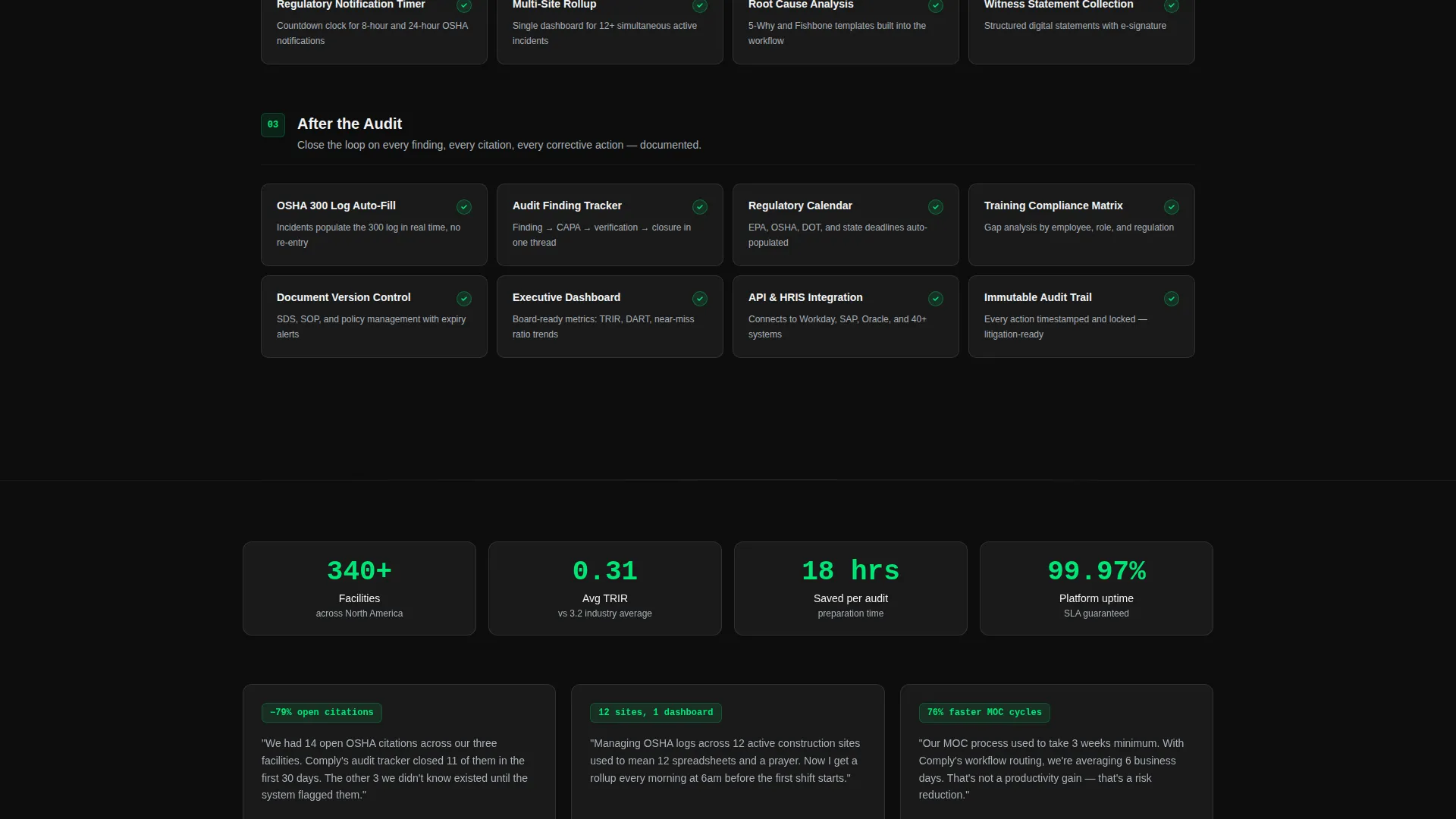Click the 0.31 Avg TRIR statistic value

(605, 571)
